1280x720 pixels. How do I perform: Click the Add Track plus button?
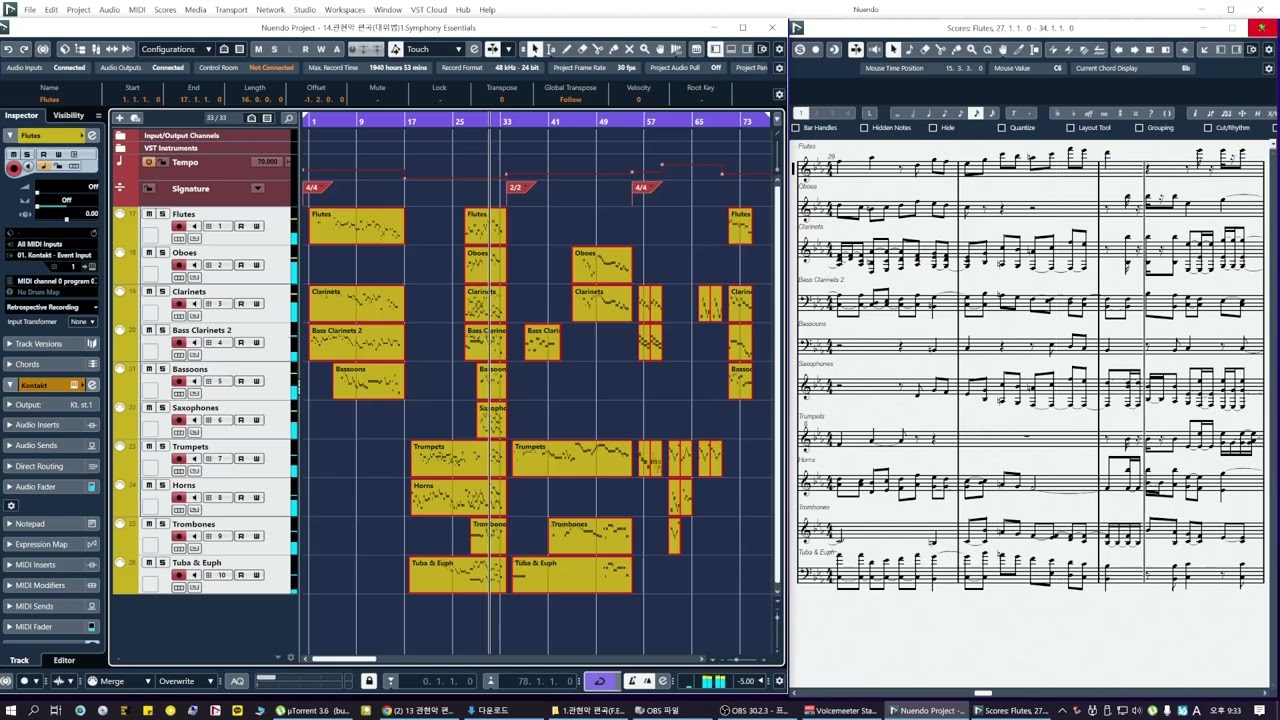(119, 118)
